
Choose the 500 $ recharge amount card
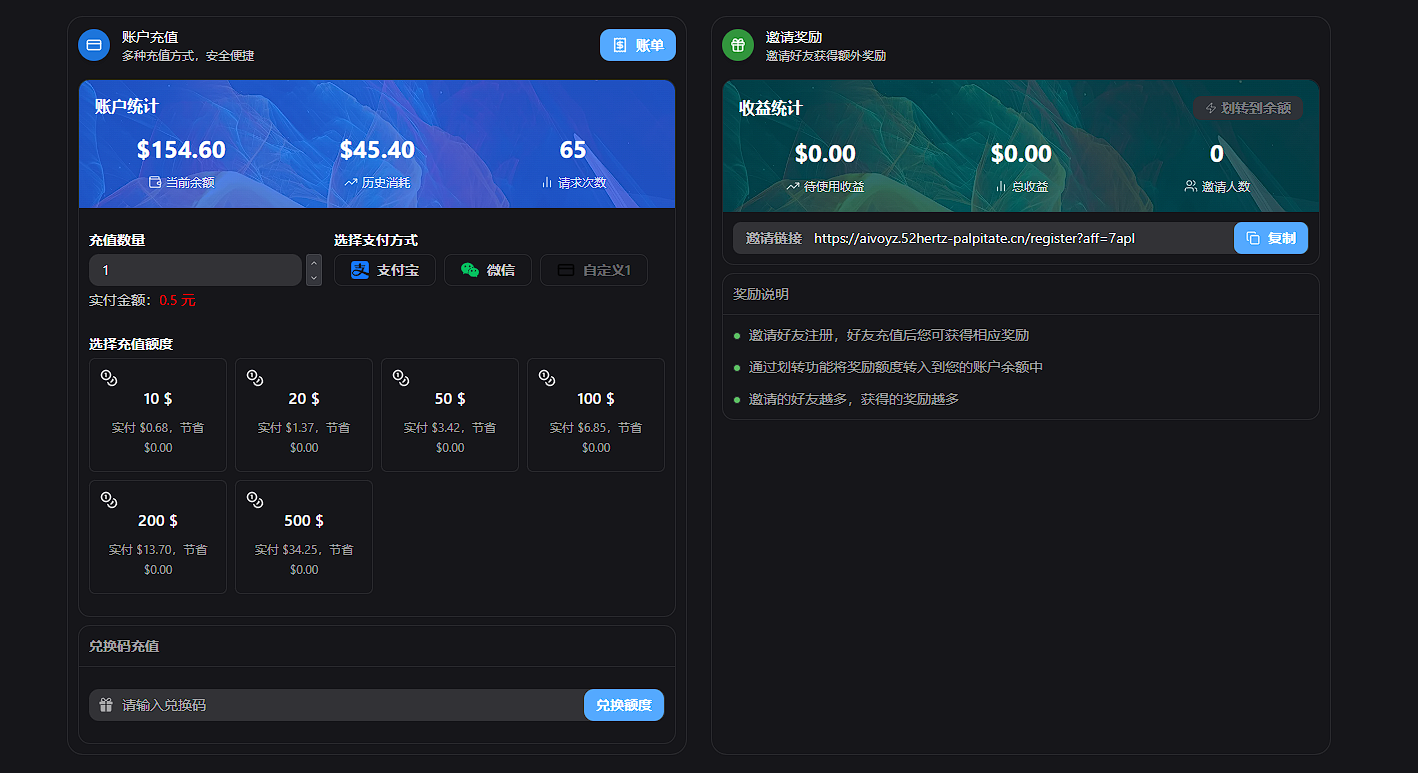pyautogui.click(x=304, y=537)
